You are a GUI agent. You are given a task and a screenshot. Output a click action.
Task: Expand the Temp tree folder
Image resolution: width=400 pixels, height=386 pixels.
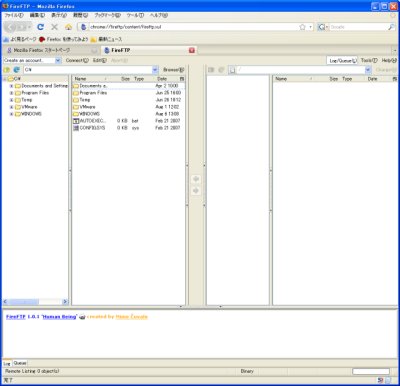[x=11, y=100]
